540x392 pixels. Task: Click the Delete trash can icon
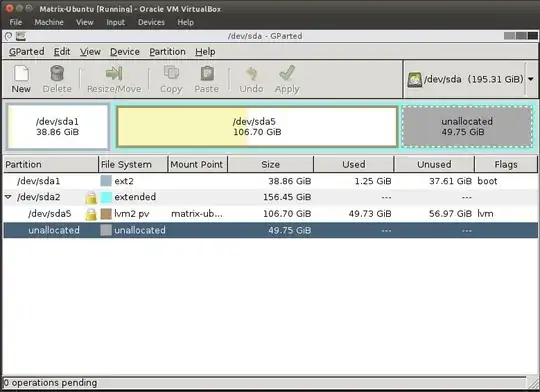coord(57,73)
